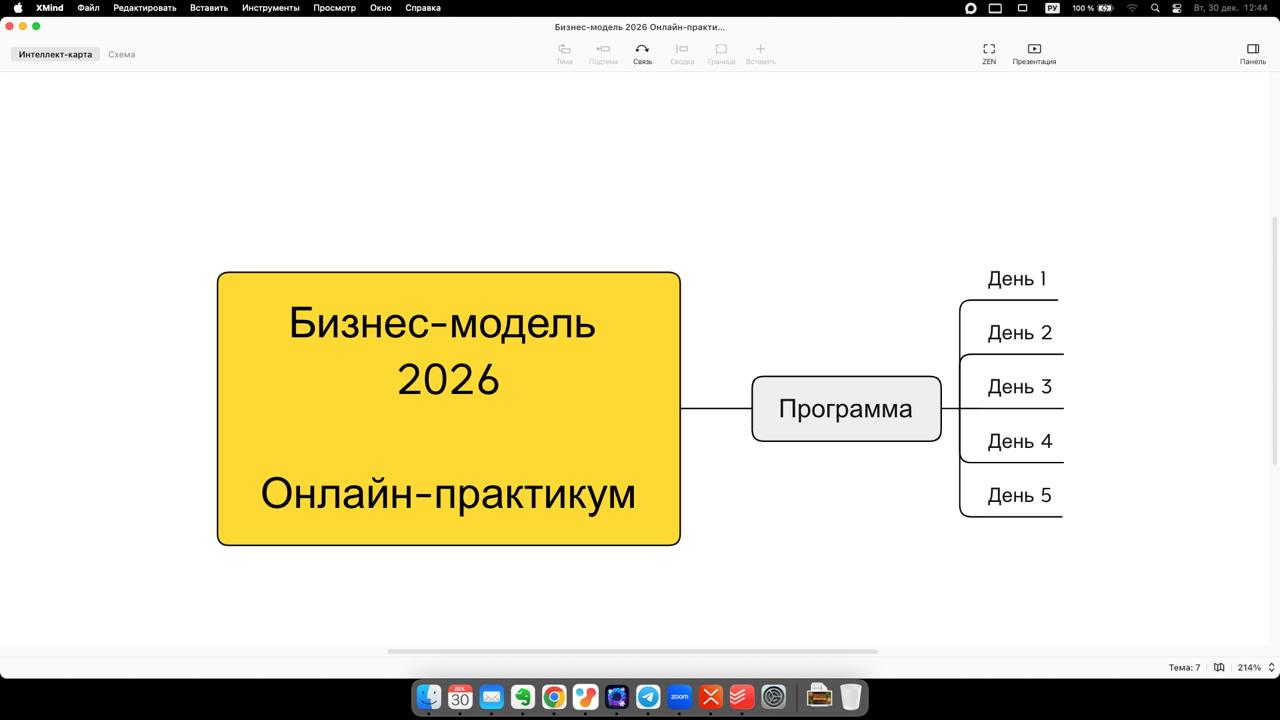Select the yellow Бизнес-модель 2026 central topic
The width and height of the screenshot is (1280, 720).
pos(448,409)
